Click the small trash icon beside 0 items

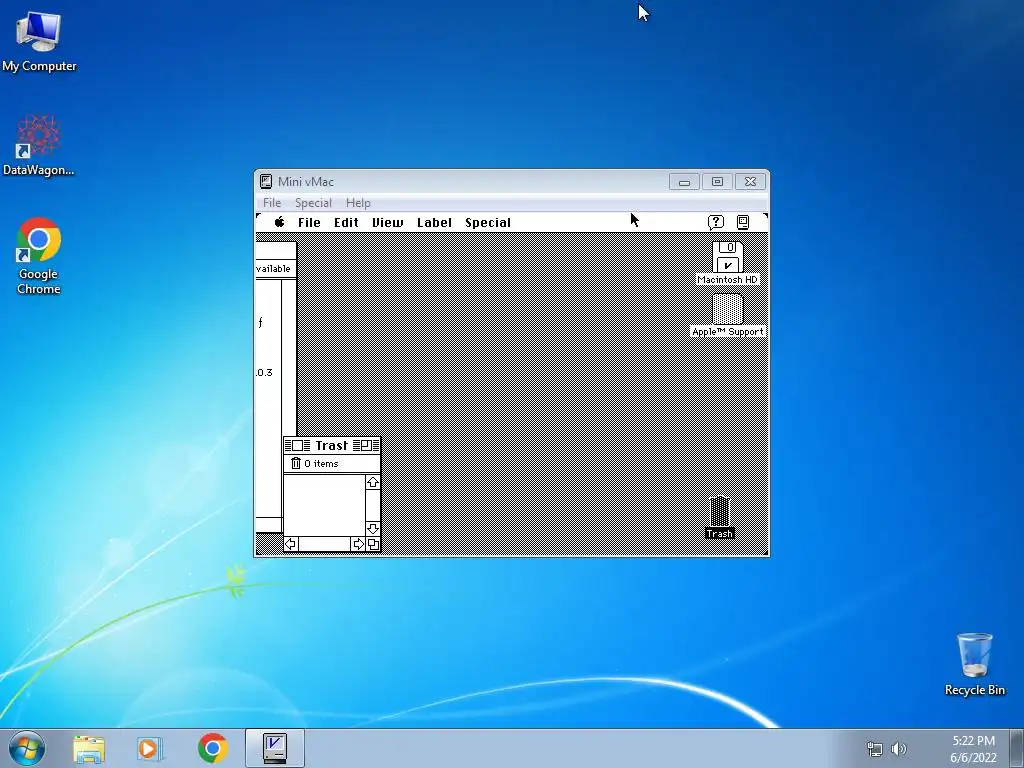296,463
